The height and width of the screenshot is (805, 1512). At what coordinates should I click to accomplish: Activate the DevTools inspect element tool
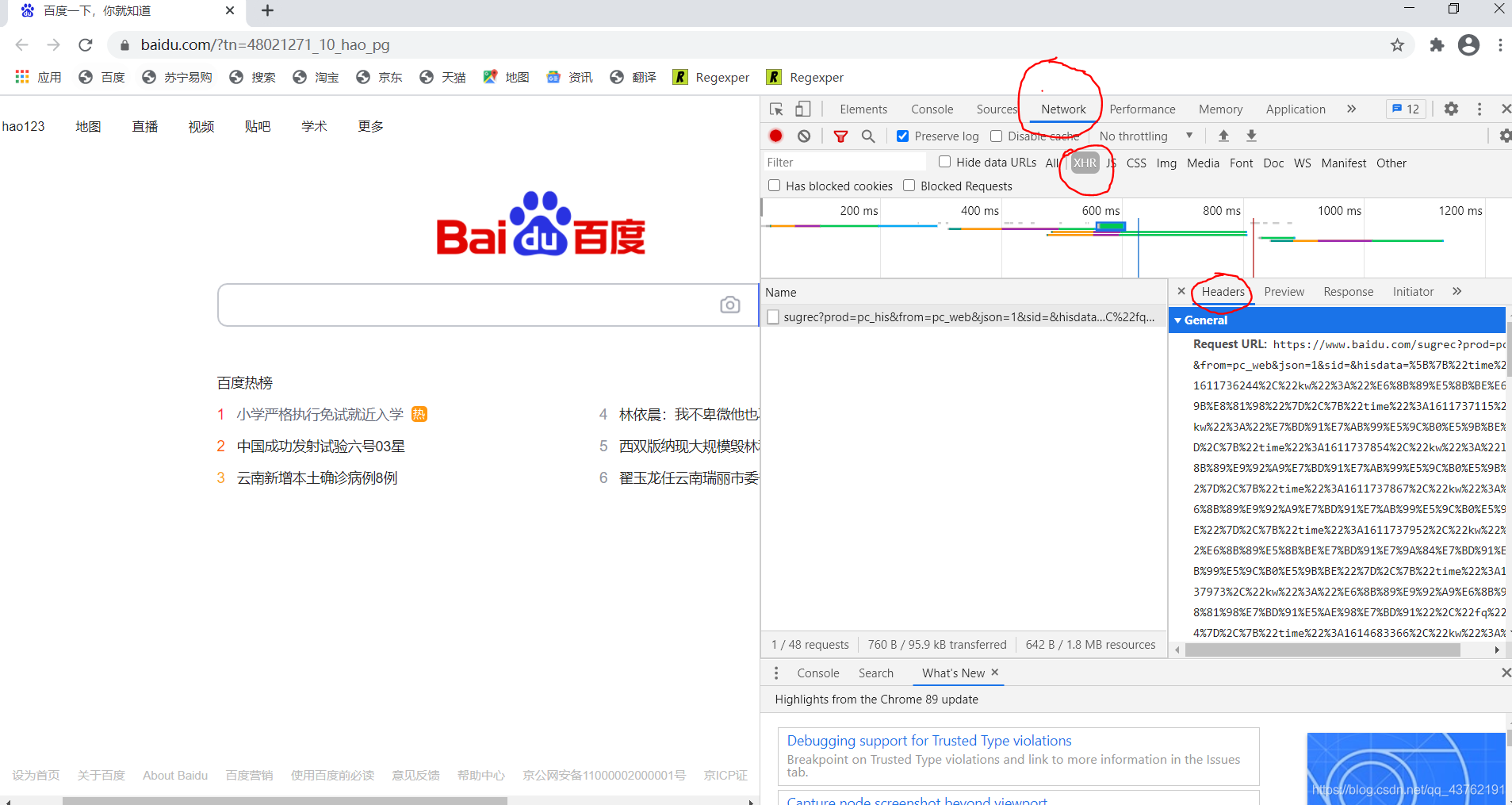pyautogui.click(x=776, y=109)
